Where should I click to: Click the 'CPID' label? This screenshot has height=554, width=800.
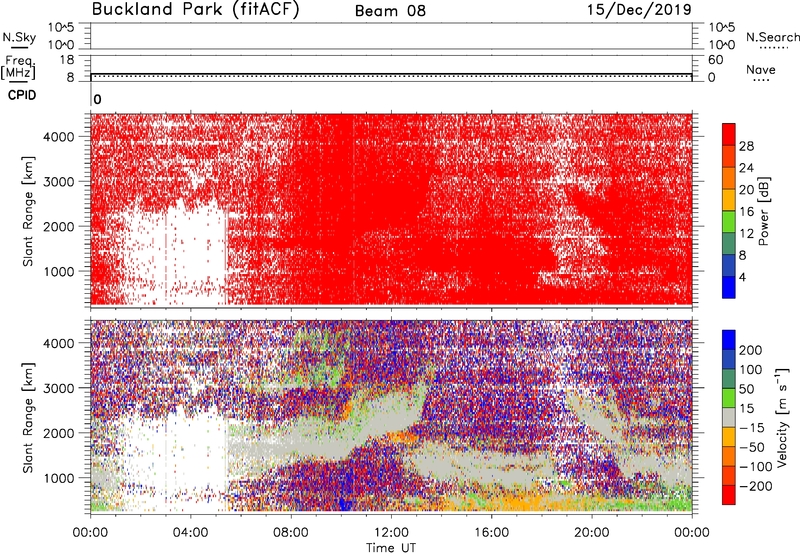[x=21, y=95]
